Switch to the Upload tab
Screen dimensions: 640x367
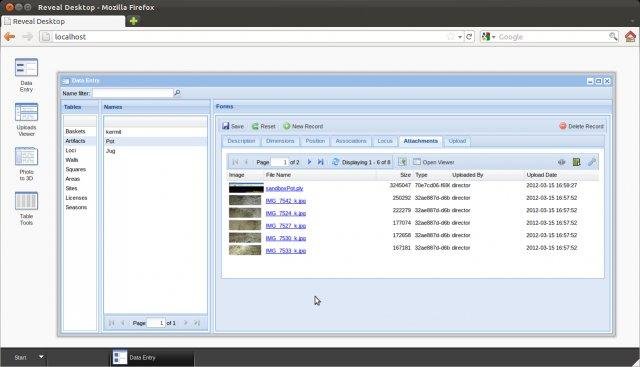pos(457,141)
